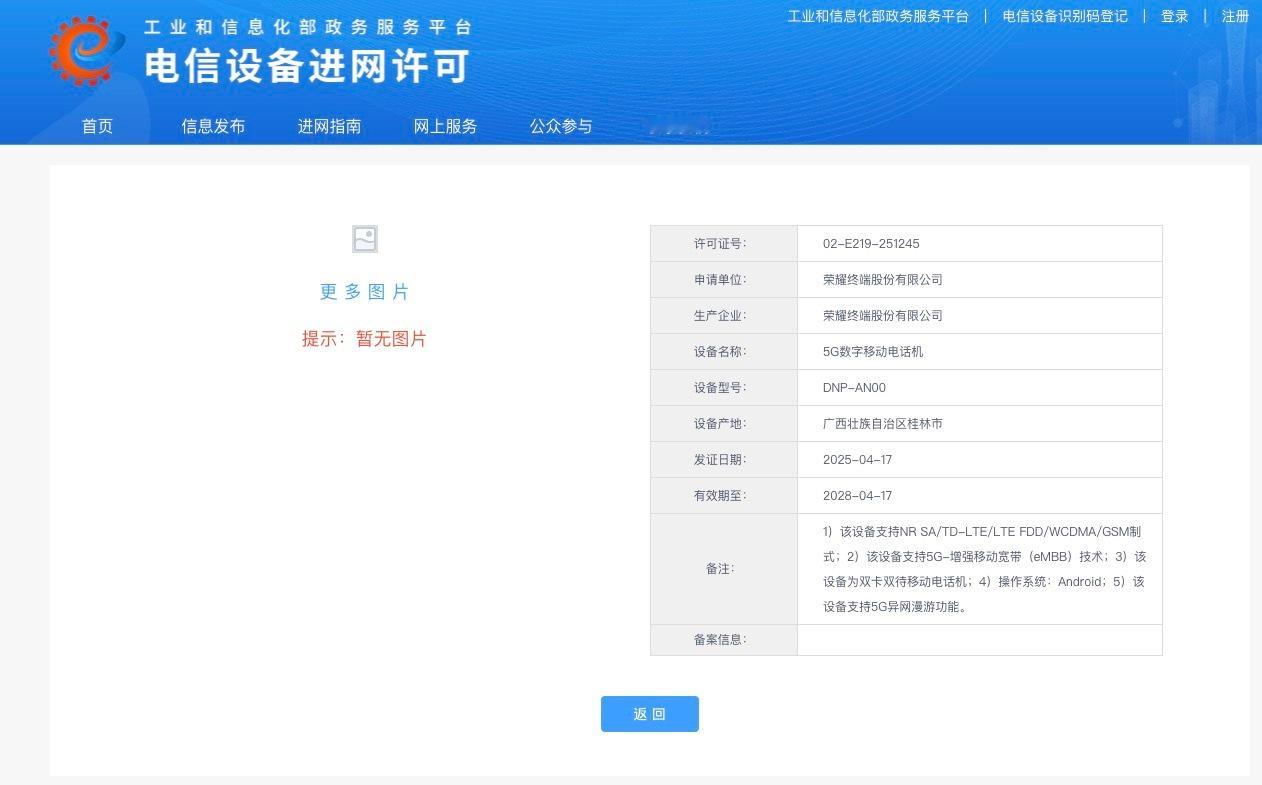Screen dimensions: 1262x785
Task: Open the 首页 navigation tab
Action: 97,126
